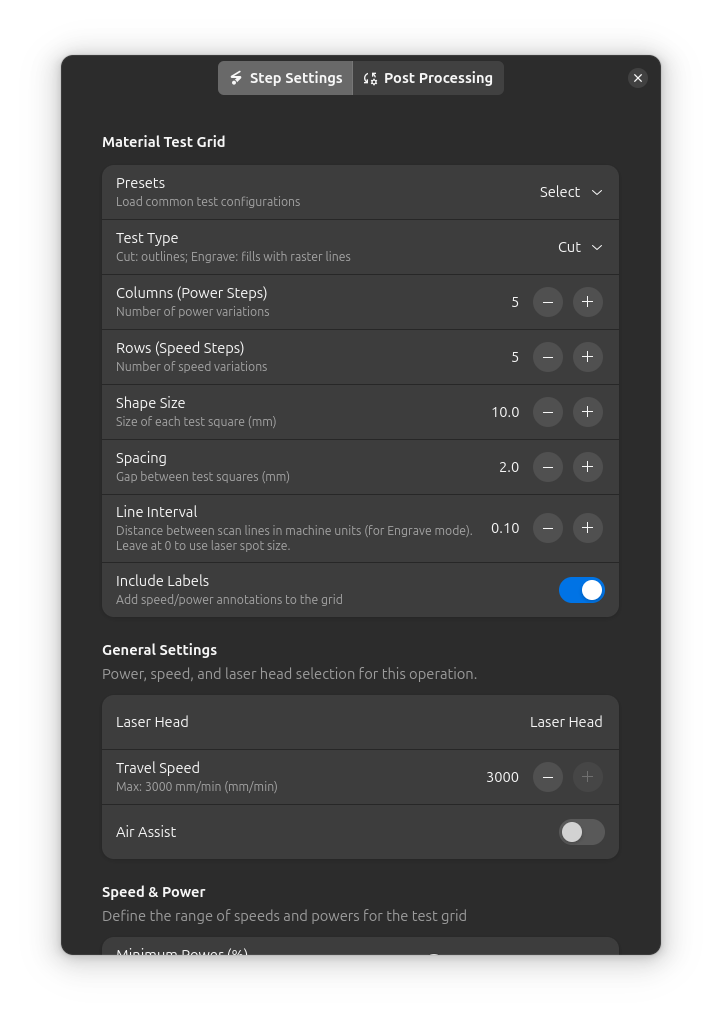Open the Laser Head selector
The image size is (722, 1022).
coord(566,722)
